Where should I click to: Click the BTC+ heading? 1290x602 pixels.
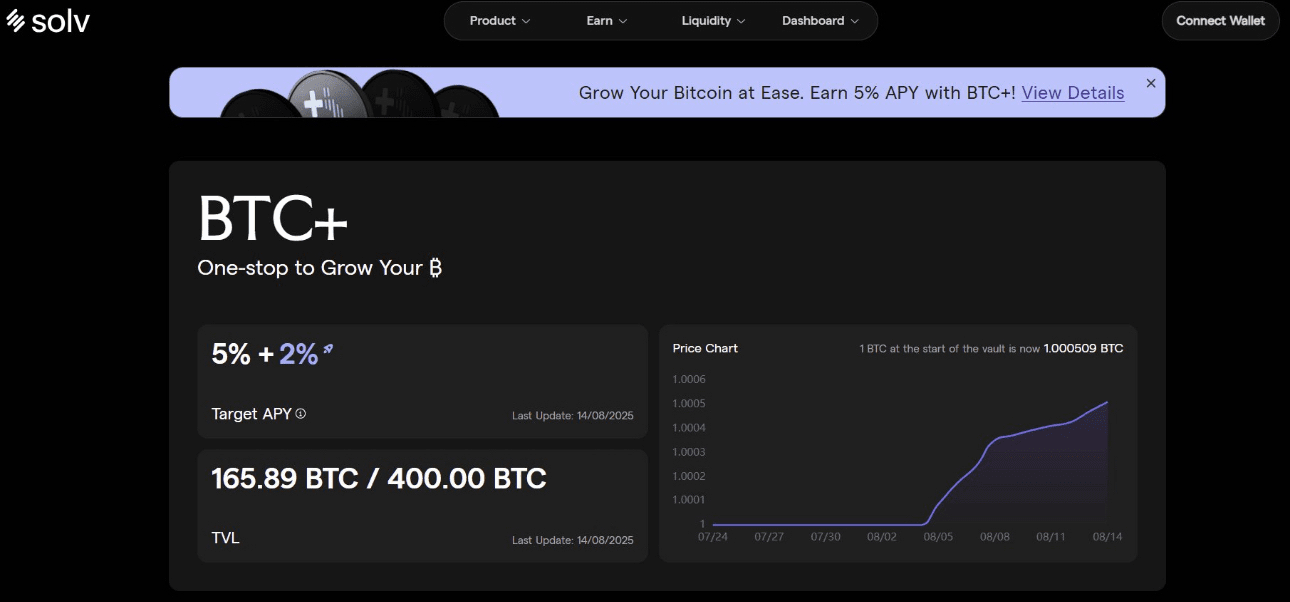[x=273, y=217]
